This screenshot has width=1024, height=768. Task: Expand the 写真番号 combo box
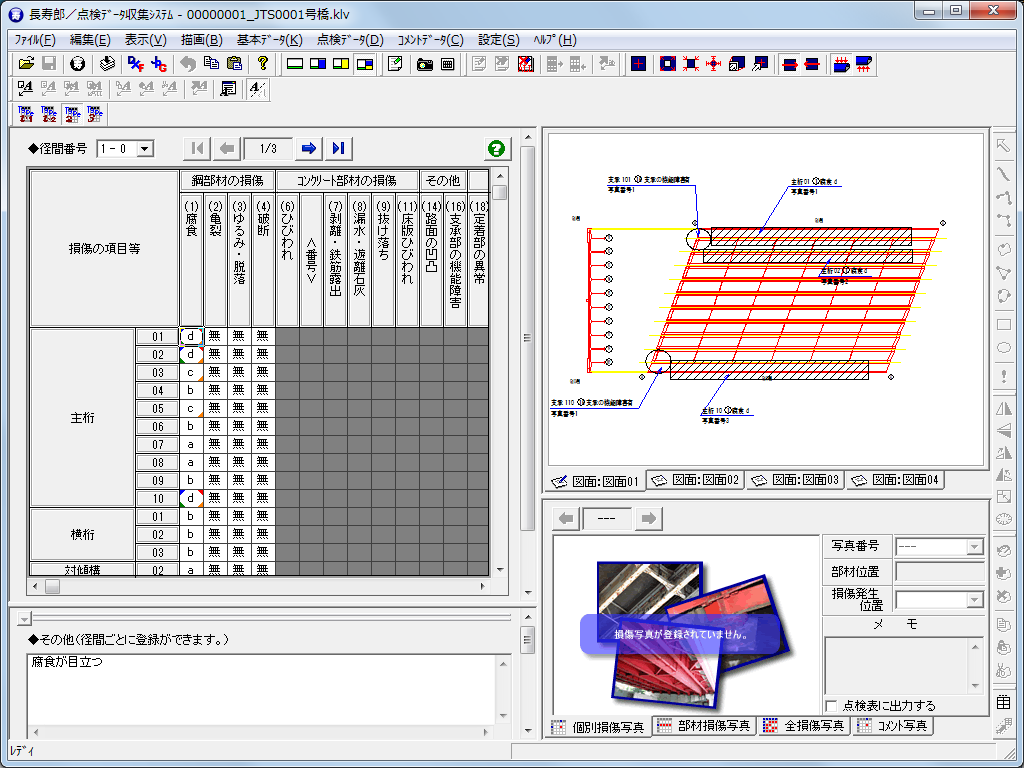coord(975,547)
